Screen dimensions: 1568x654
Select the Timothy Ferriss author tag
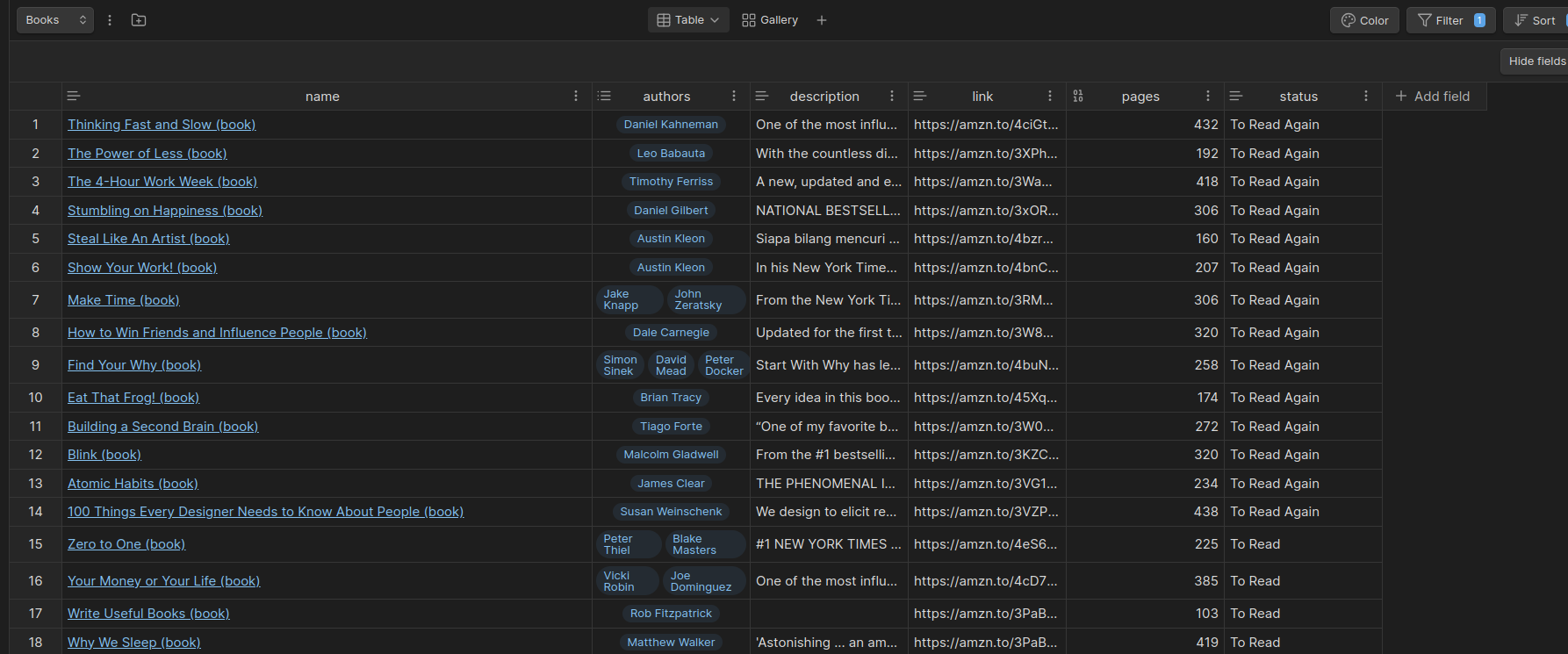(x=671, y=182)
